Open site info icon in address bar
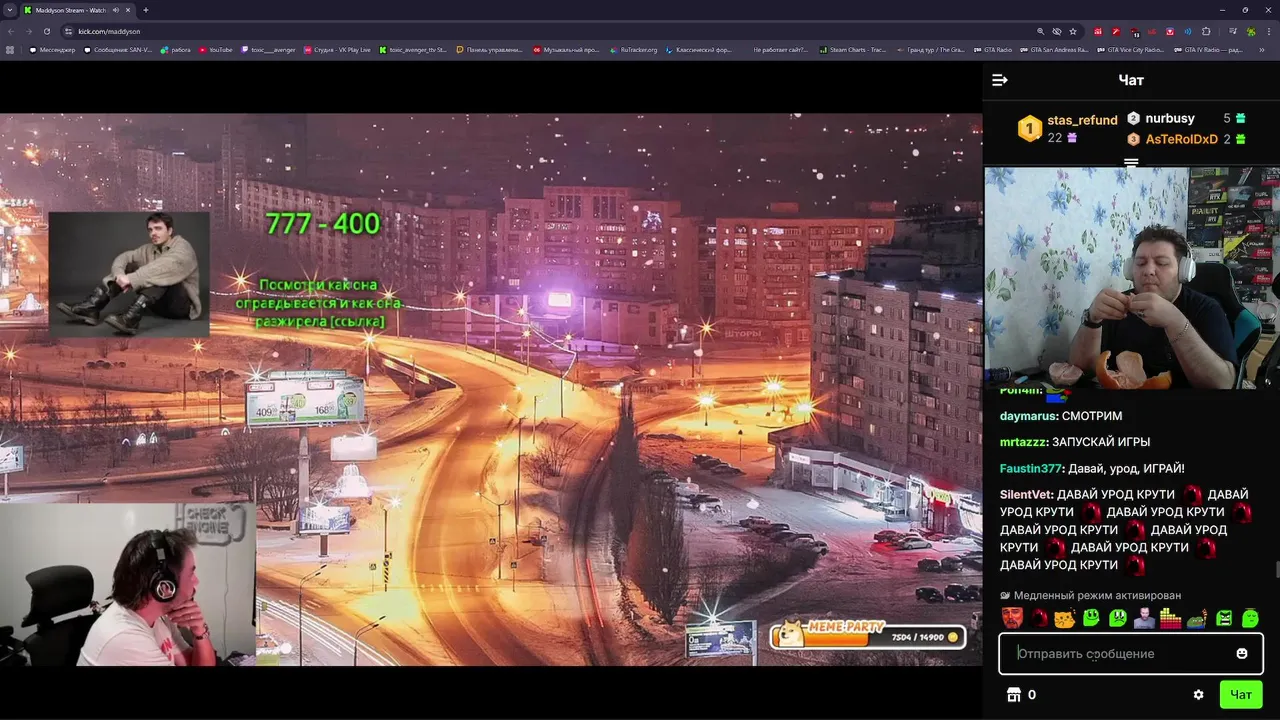The height and width of the screenshot is (720, 1280). (x=68, y=31)
